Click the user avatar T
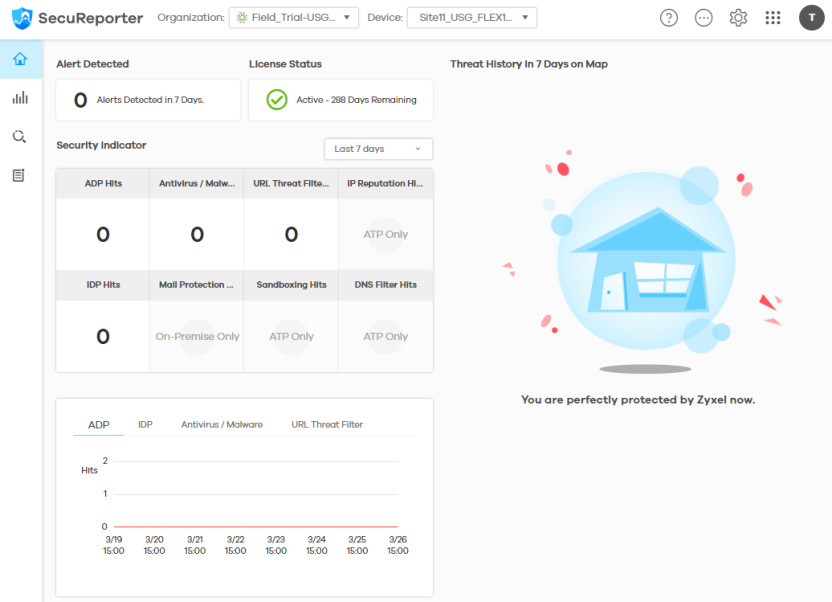 click(811, 18)
